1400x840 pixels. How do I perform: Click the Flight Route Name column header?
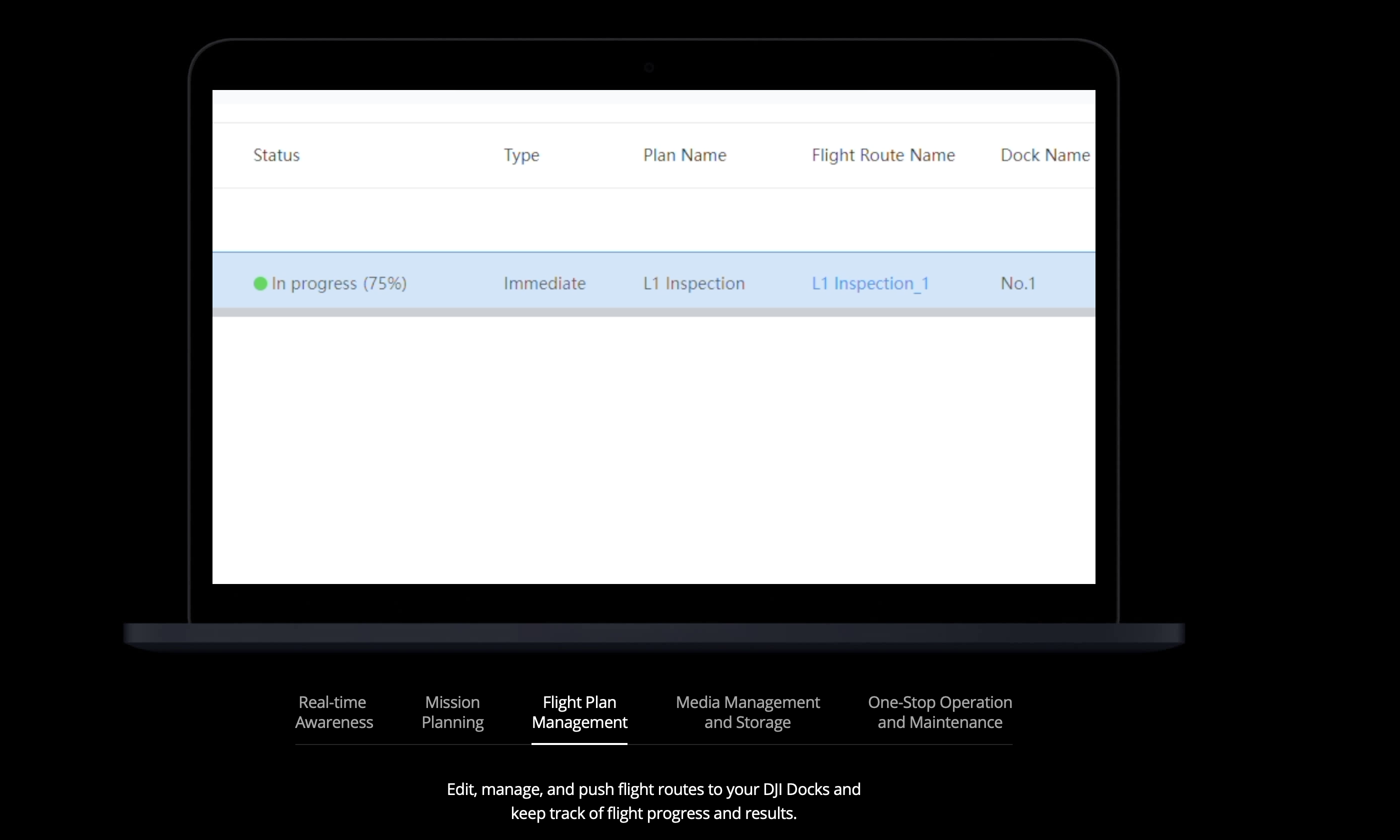883,155
